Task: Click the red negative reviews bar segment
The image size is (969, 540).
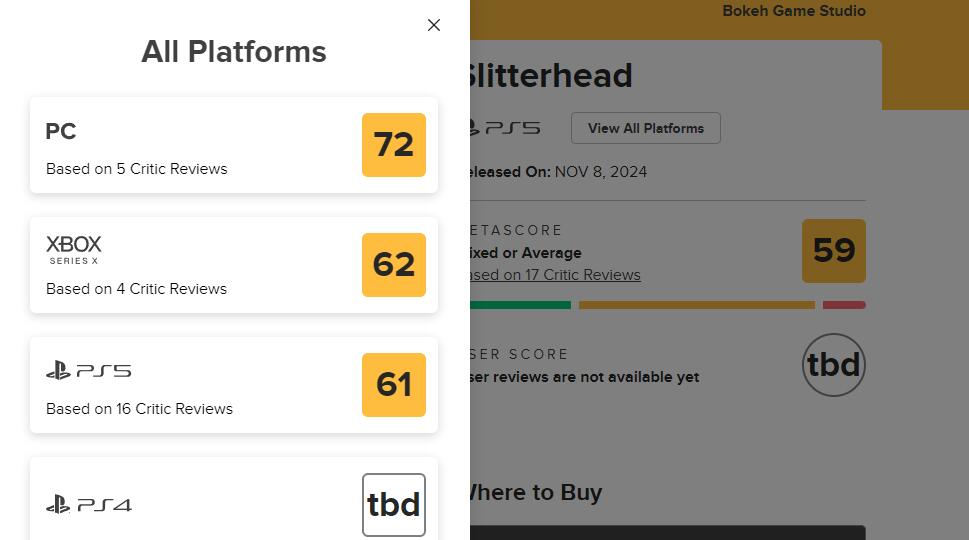Action: (x=844, y=305)
